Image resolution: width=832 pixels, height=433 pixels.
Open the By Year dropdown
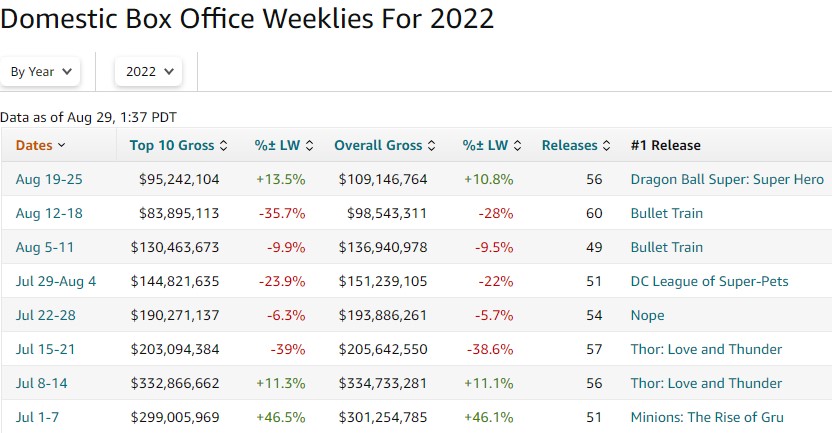tap(40, 71)
